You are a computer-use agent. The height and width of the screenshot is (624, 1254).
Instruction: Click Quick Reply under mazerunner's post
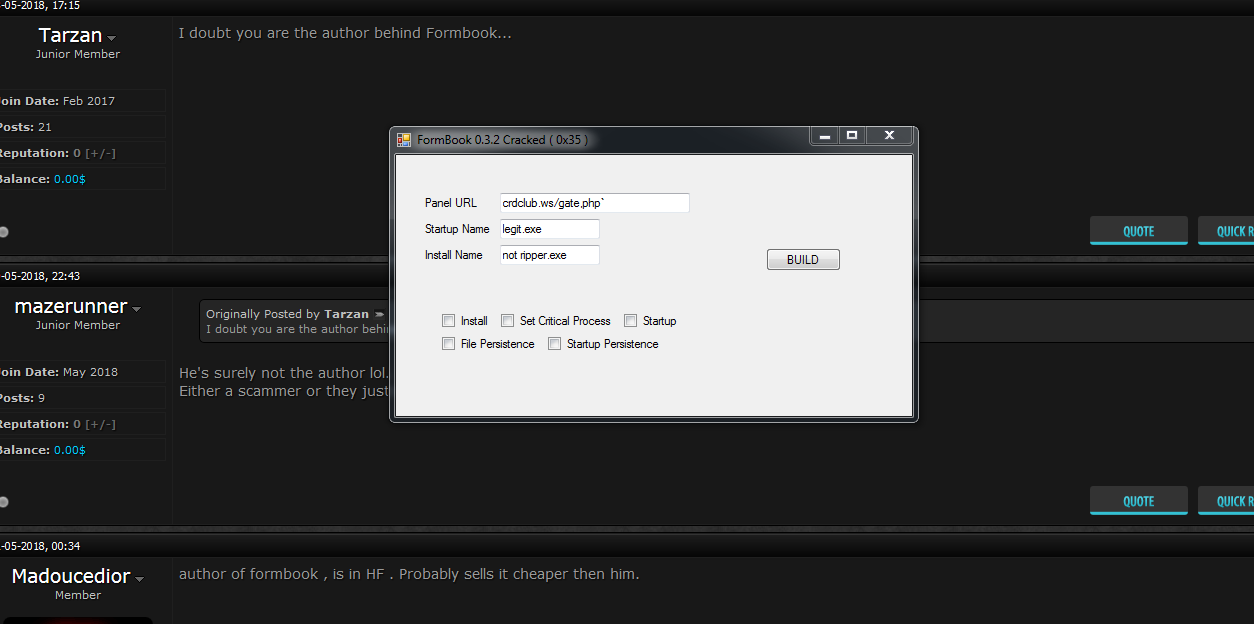(1226, 501)
